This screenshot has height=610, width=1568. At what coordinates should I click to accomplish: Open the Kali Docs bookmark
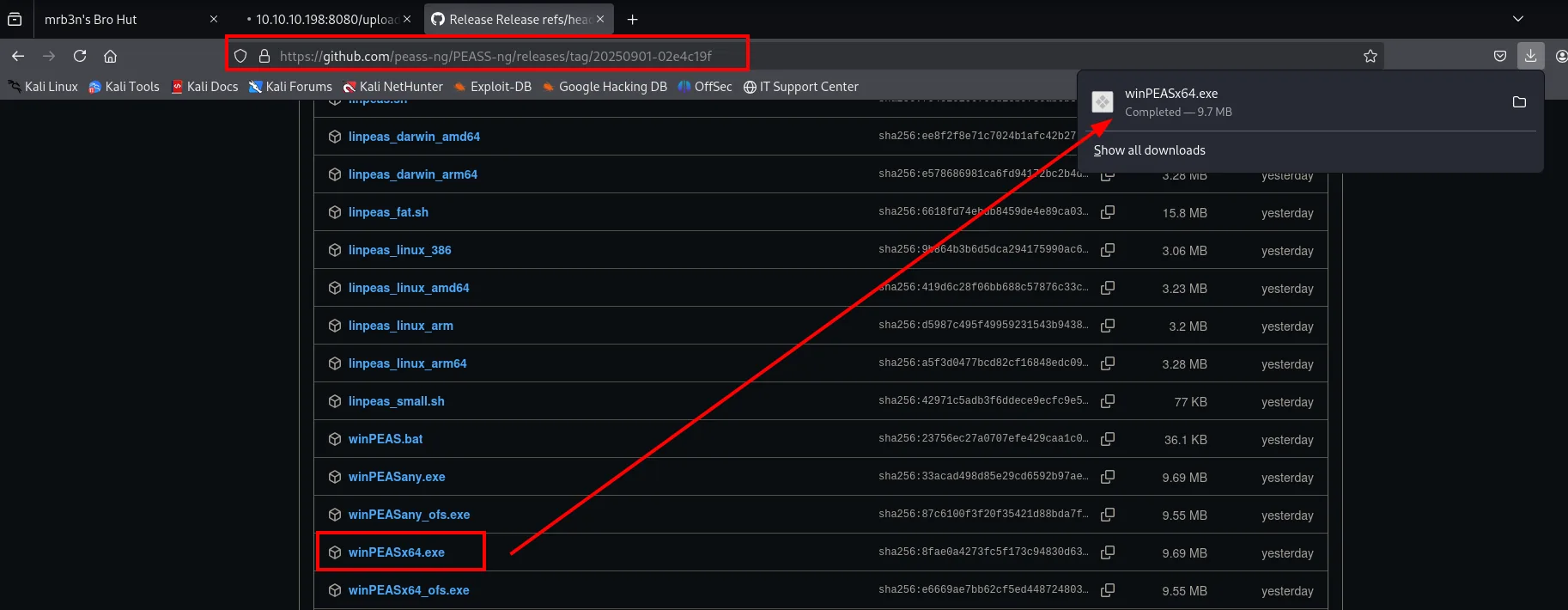point(204,87)
